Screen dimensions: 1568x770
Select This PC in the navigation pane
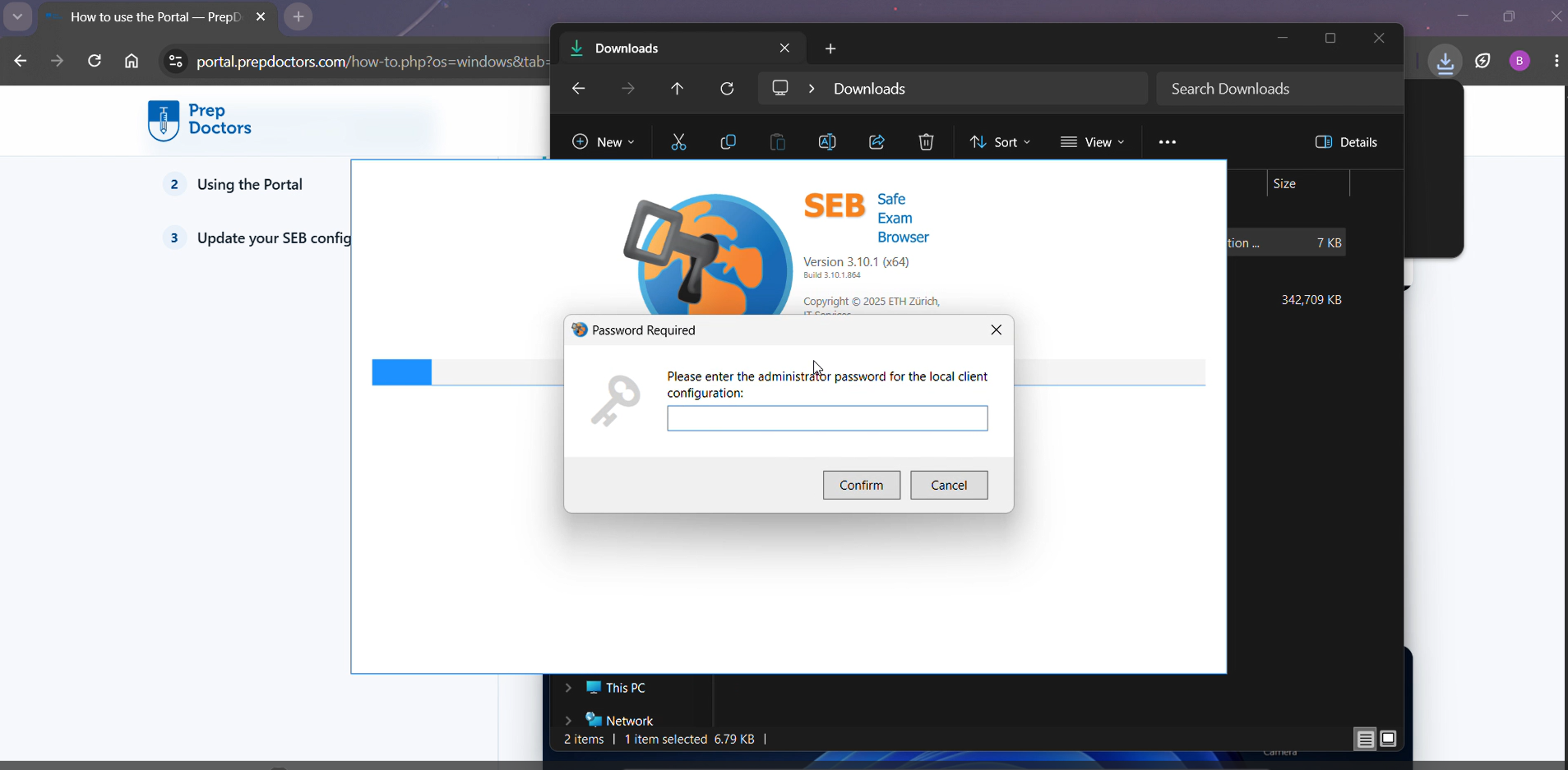tap(617, 688)
